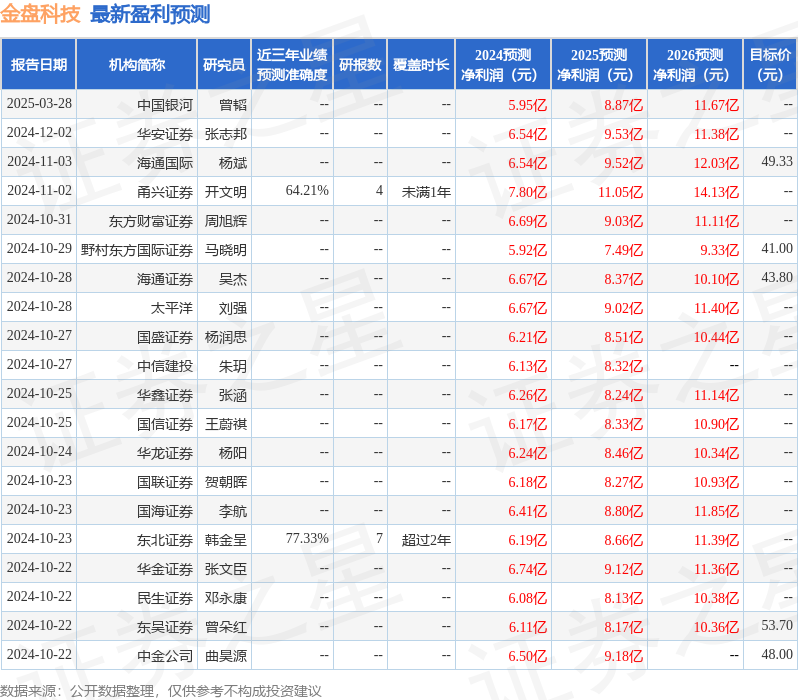The width and height of the screenshot is (798, 700).
Task: Click the 机构简称 column header
Action: point(136,65)
